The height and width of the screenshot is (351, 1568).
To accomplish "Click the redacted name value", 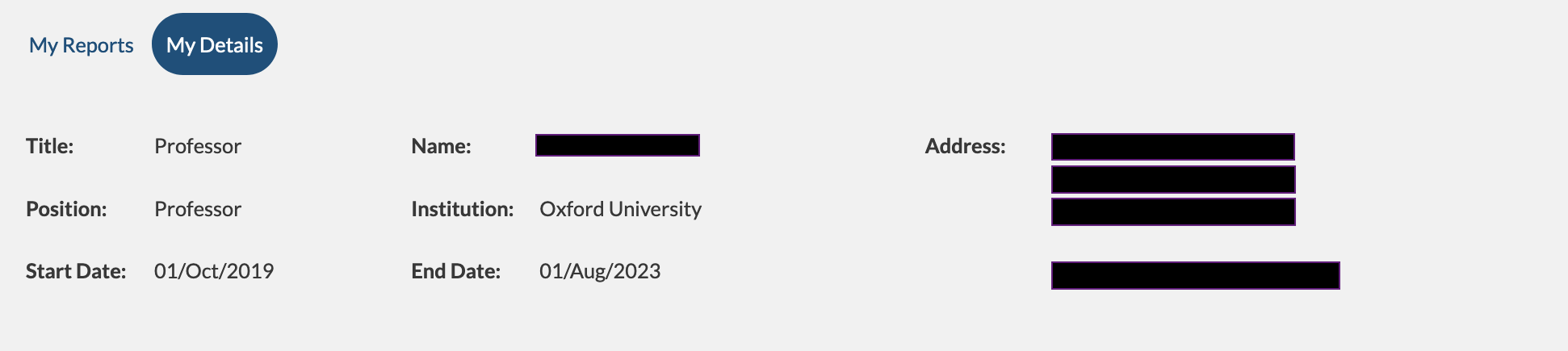I will (x=618, y=145).
